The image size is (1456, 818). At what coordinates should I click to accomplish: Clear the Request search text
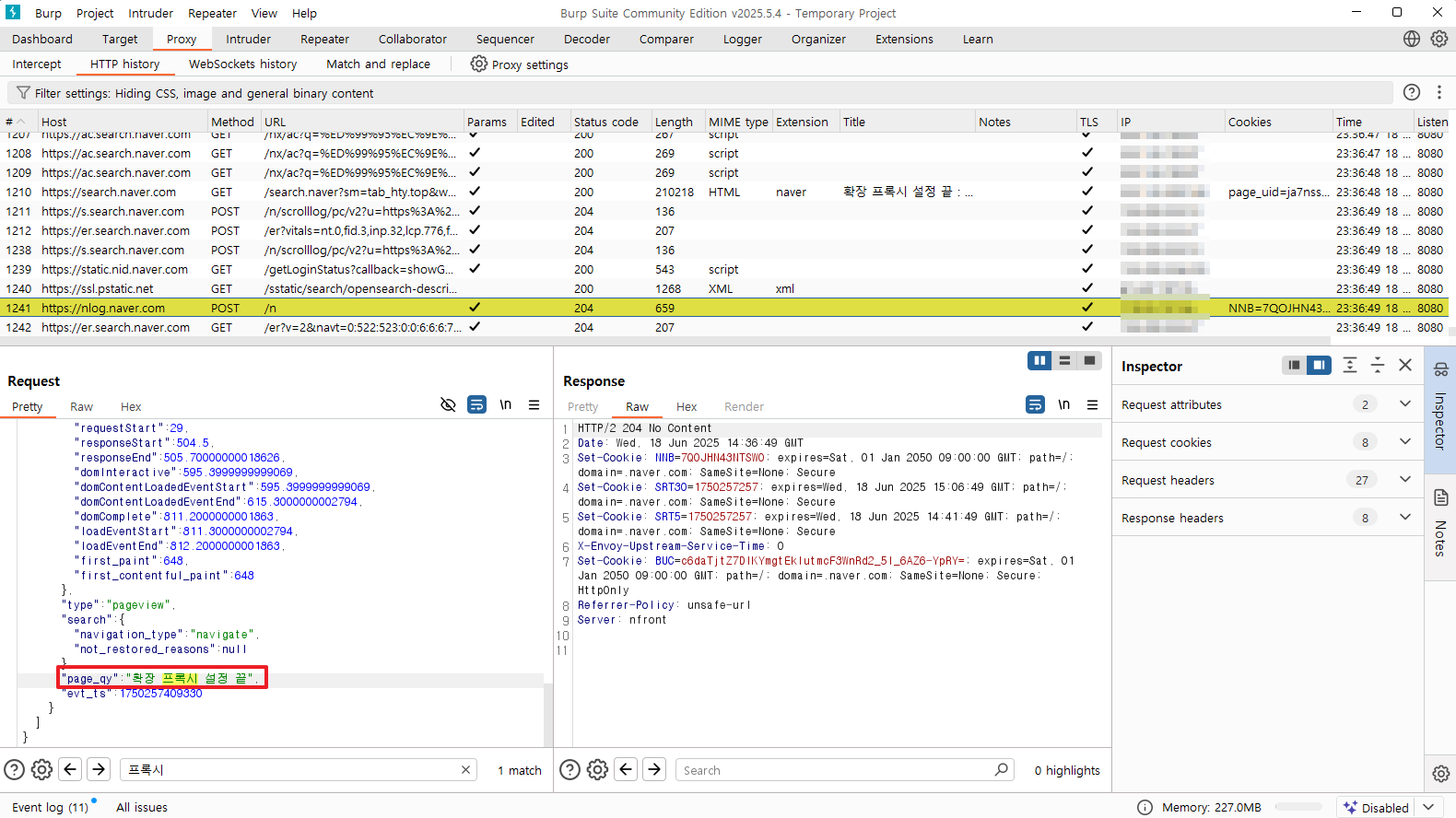[x=465, y=770]
